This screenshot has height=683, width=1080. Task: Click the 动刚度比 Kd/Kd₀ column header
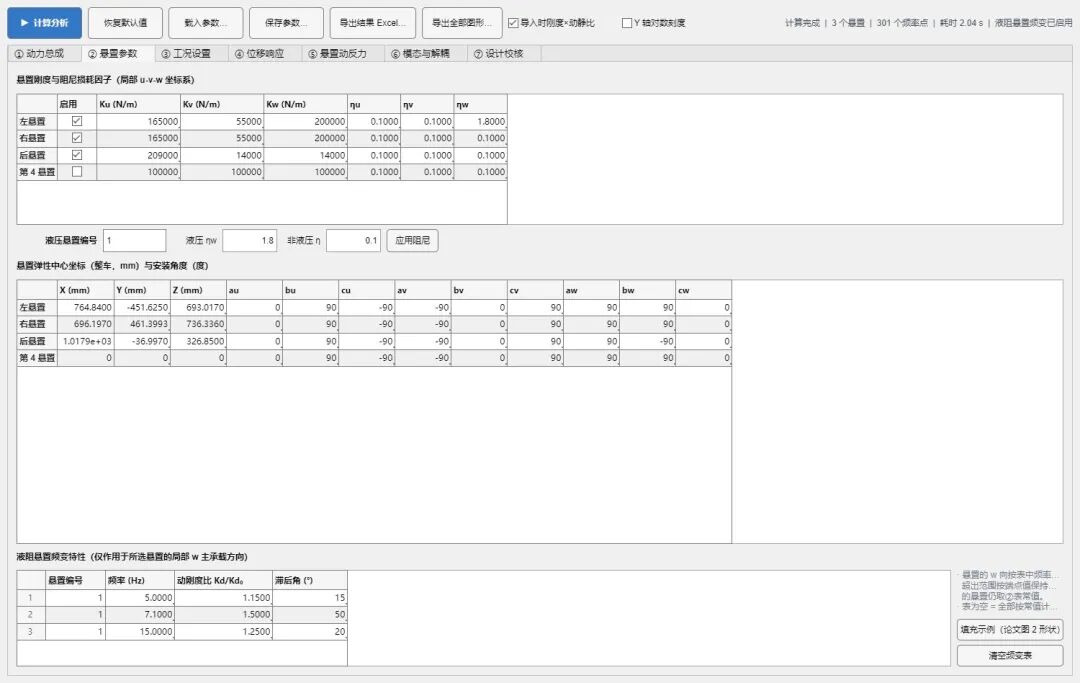[224, 580]
